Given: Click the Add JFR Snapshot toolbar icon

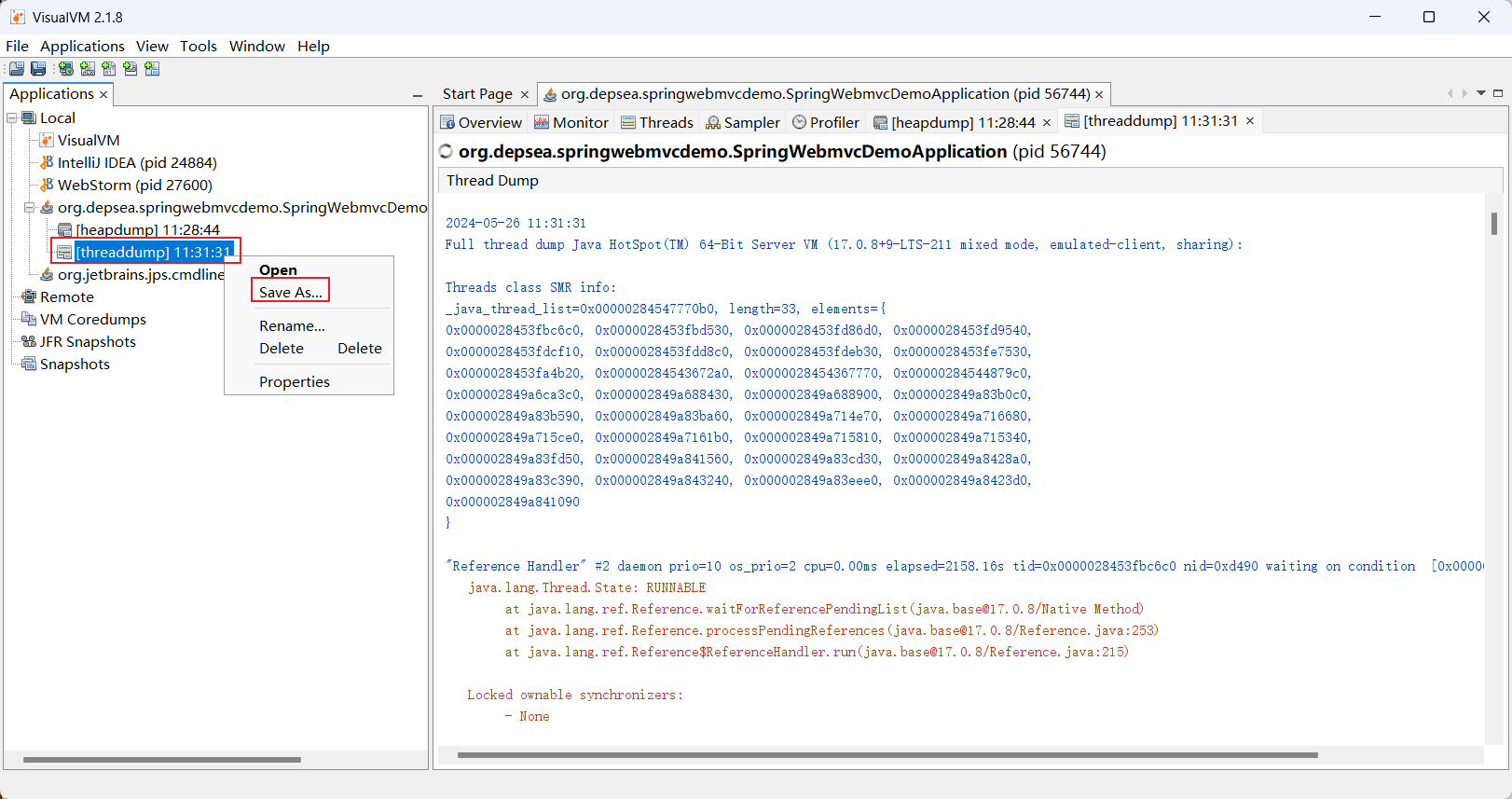Looking at the screenshot, I should (131, 69).
